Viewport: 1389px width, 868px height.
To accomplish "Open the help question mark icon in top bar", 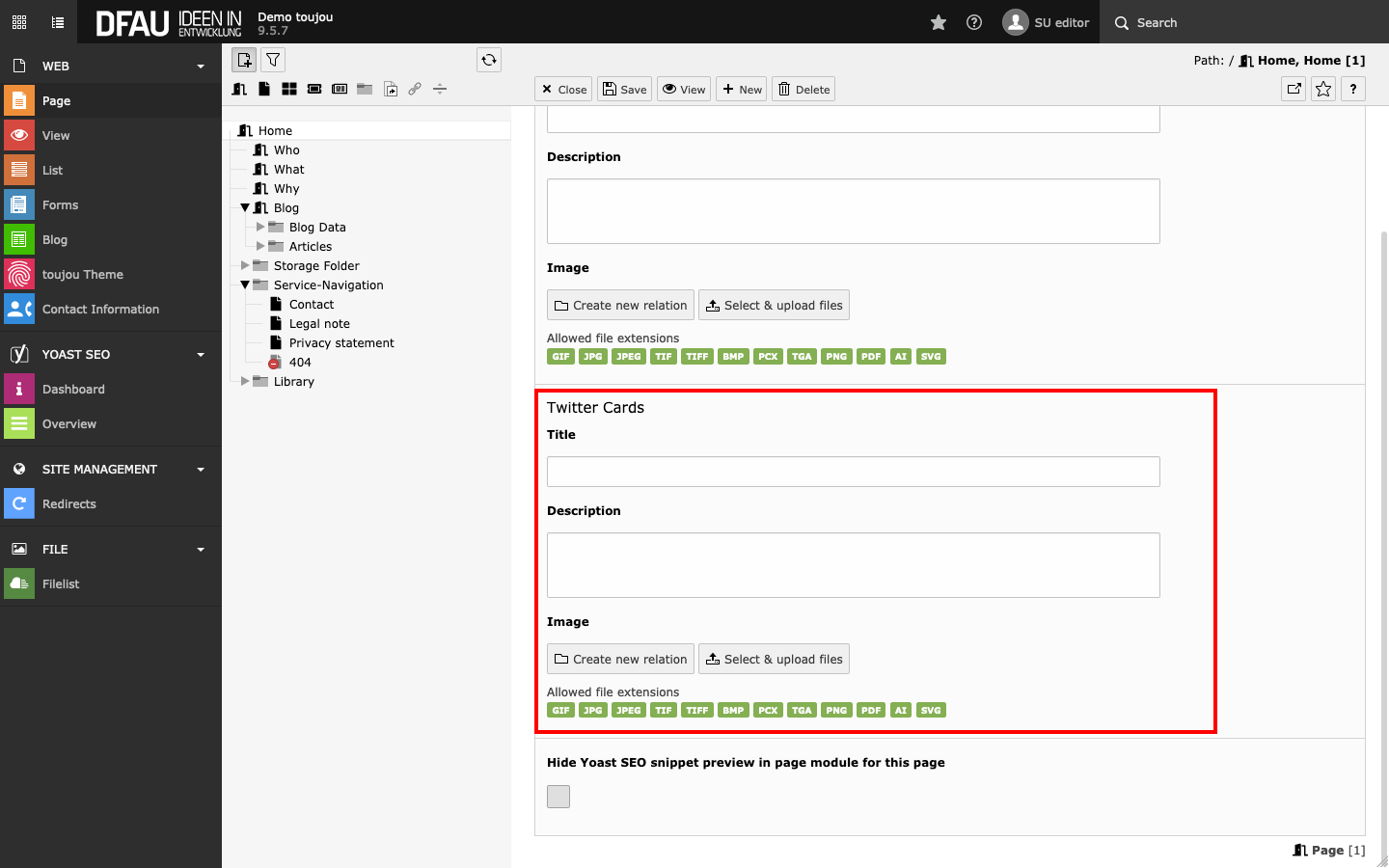I will (974, 22).
